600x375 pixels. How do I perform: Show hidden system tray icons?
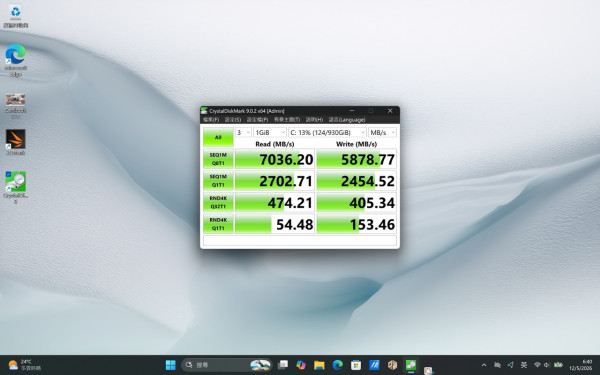tap(484, 365)
